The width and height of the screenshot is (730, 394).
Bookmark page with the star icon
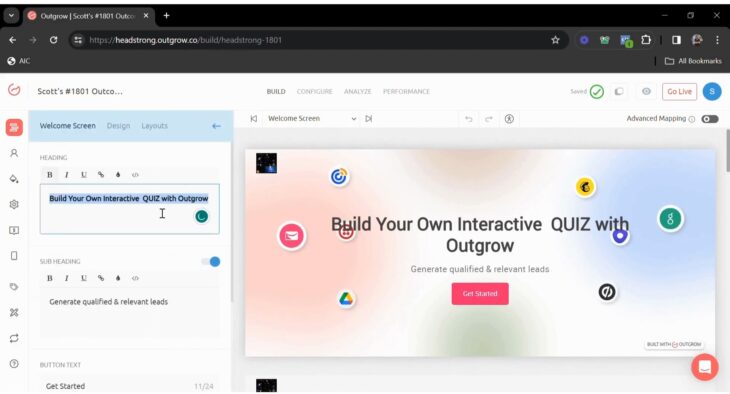coord(555,40)
